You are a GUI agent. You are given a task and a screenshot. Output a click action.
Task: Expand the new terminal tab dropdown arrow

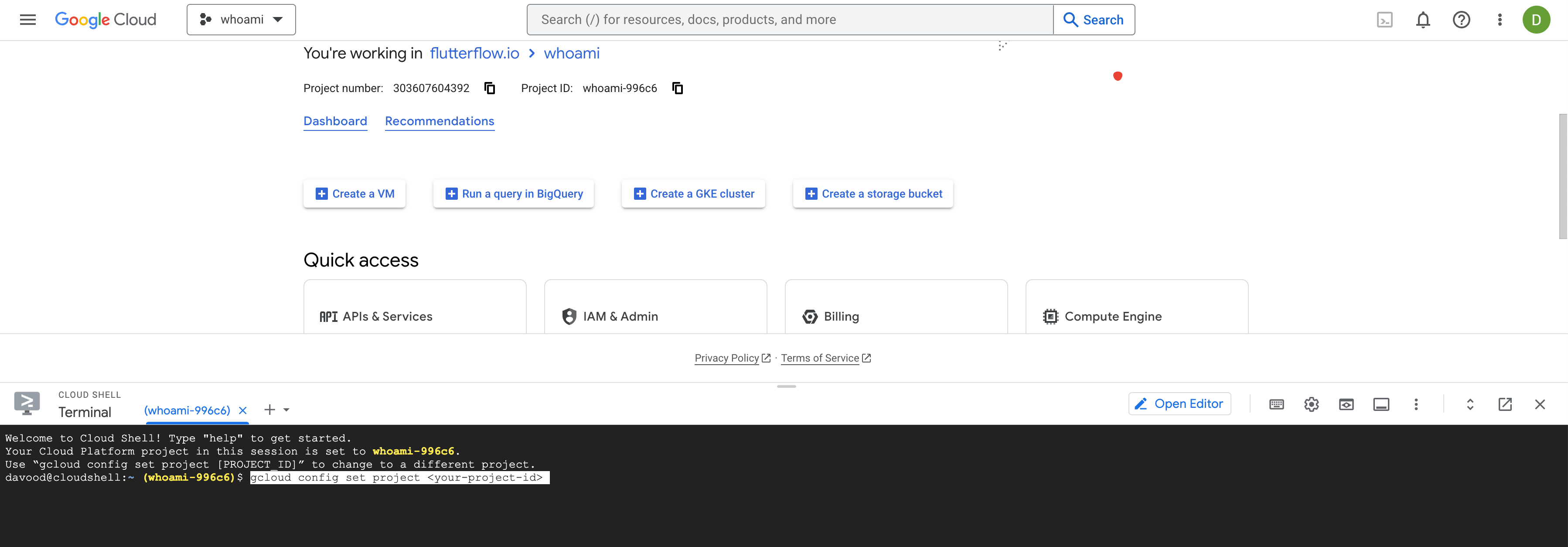tap(286, 410)
